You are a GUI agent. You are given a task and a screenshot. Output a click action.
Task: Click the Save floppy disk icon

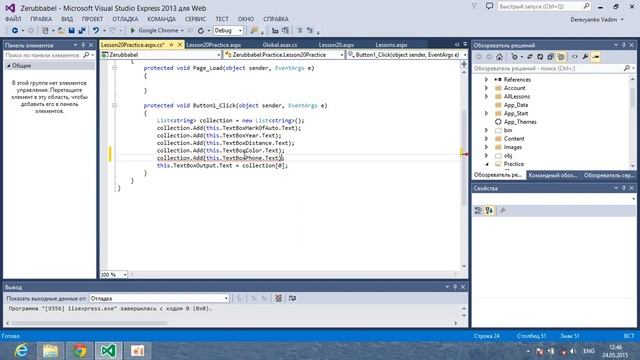coord(71,31)
